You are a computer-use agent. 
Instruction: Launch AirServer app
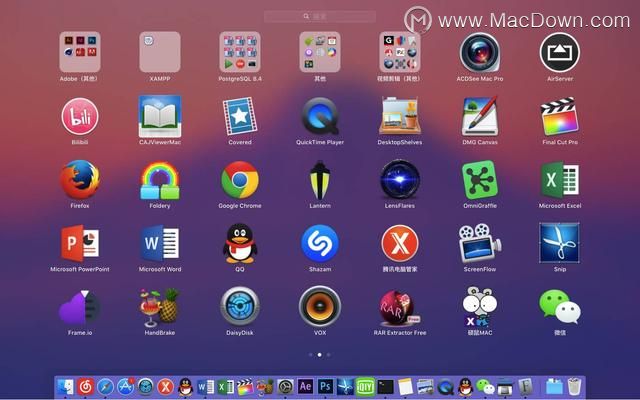pos(560,52)
